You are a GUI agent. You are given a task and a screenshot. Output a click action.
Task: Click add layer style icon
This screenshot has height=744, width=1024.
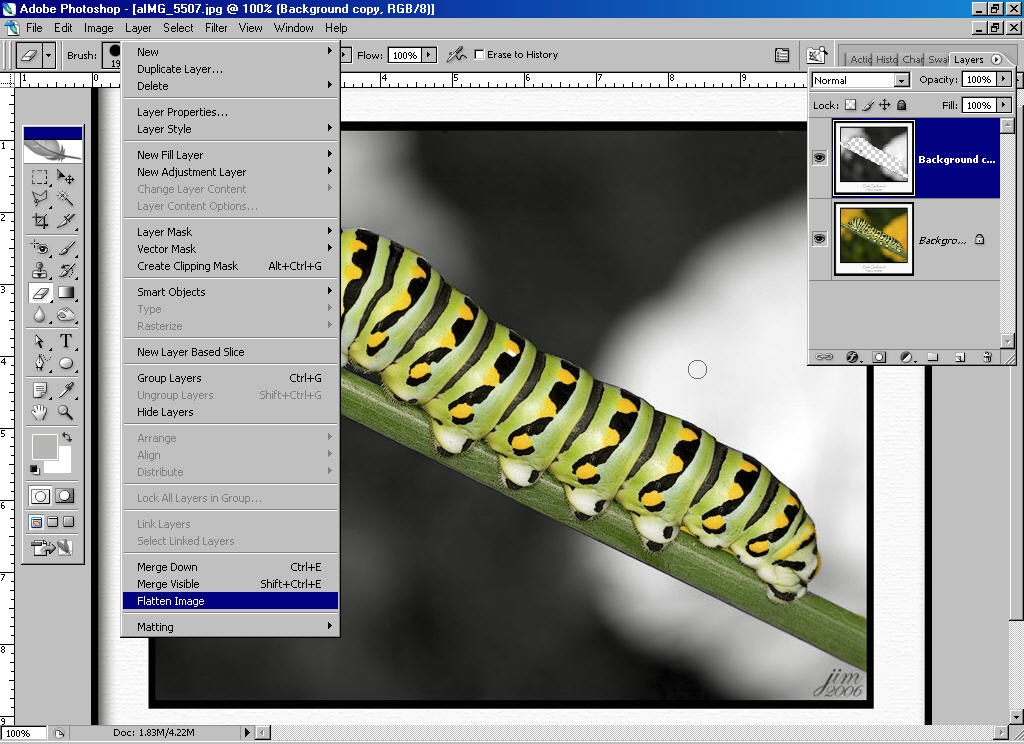852,357
